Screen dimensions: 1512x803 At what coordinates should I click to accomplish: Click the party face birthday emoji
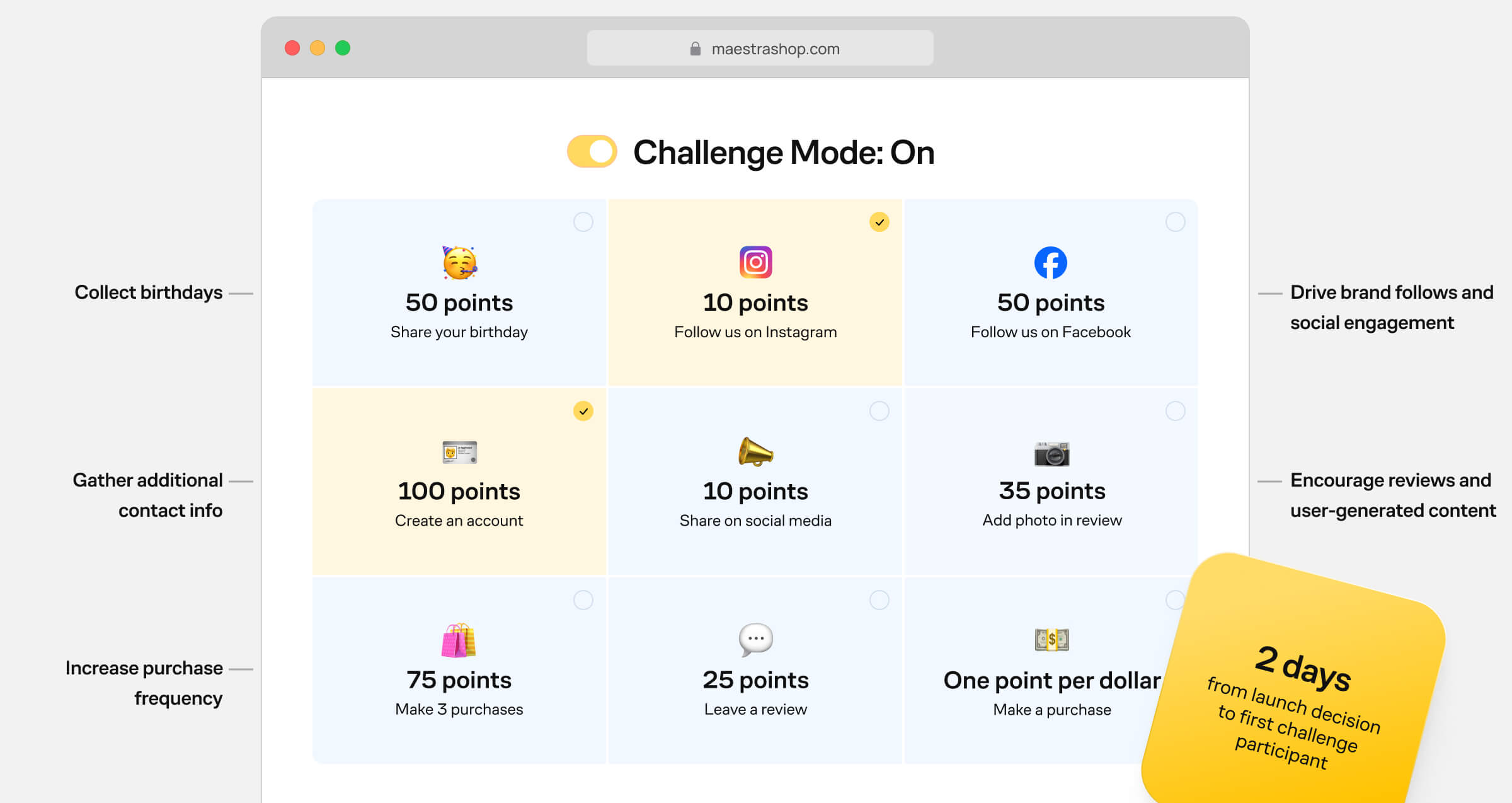click(459, 262)
